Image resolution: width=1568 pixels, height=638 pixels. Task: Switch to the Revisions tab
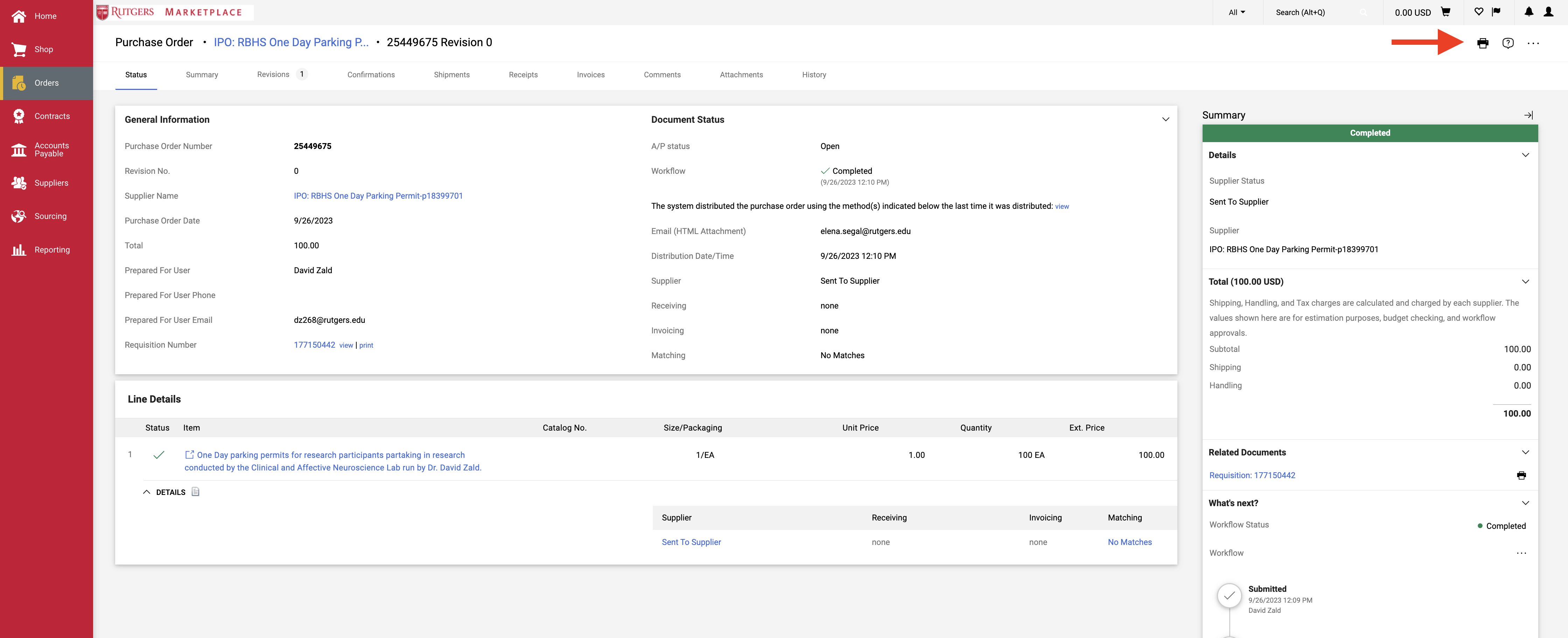pos(282,74)
